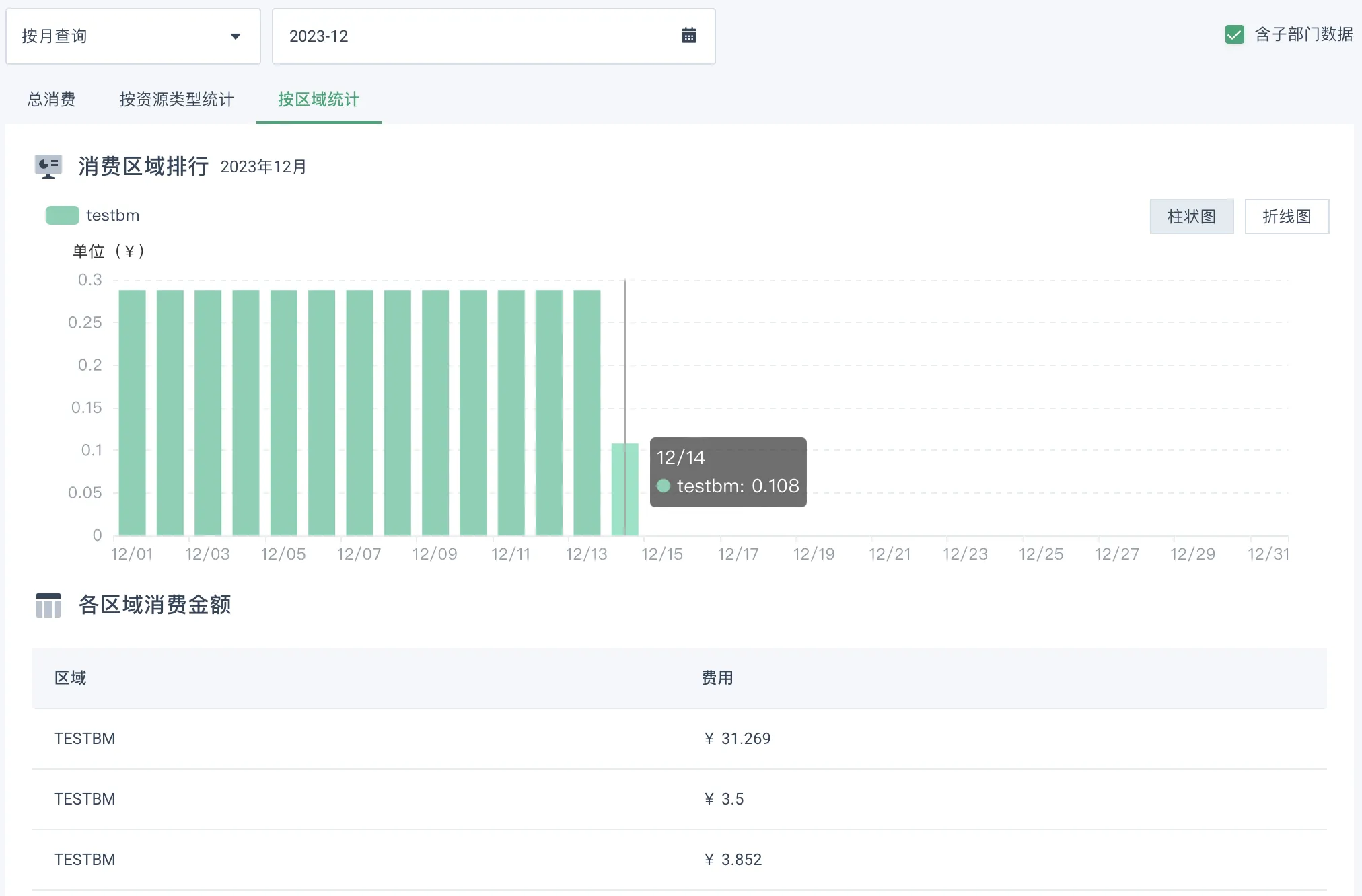Select the 按区域统计 tab
1362x896 pixels.
point(318,100)
